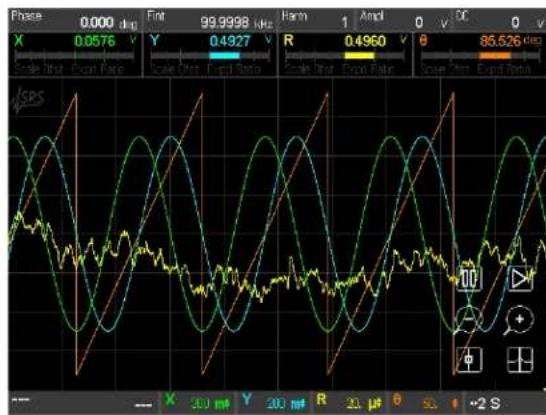Tap X 200 mV scale in bottom bar
546x415 pixels.
coord(197,403)
